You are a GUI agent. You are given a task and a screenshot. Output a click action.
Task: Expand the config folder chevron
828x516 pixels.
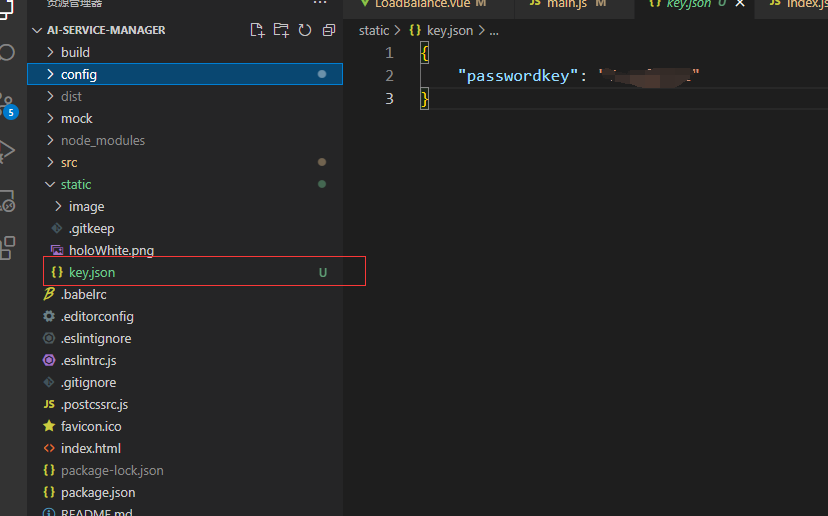50,74
